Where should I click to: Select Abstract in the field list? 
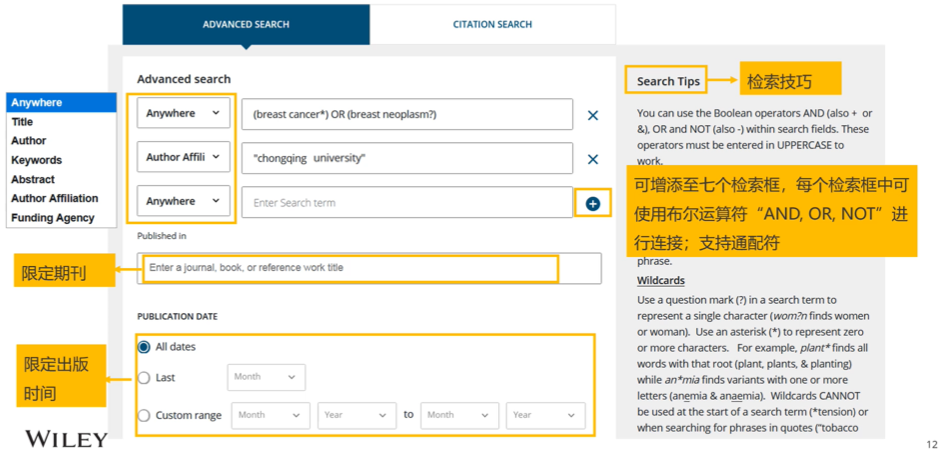click(x=33, y=179)
